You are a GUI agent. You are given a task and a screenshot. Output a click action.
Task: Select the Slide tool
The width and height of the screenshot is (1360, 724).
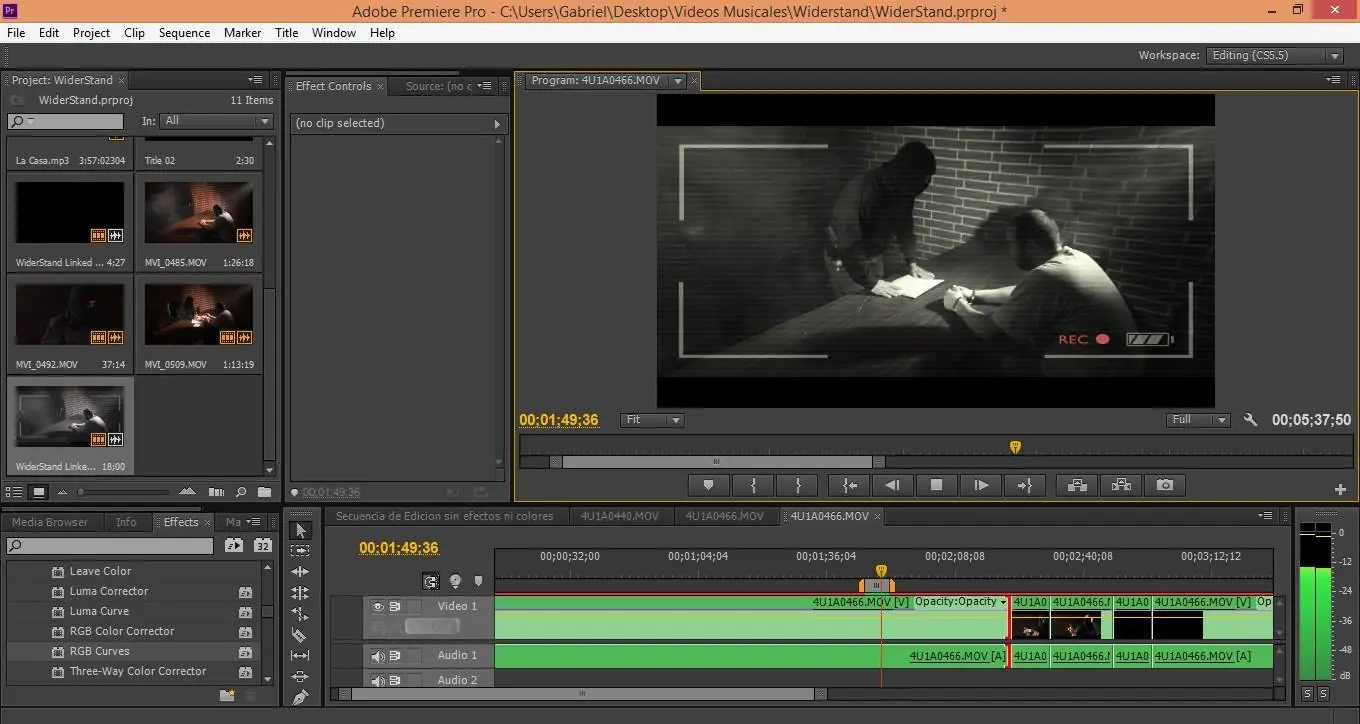pyautogui.click(x=301, y=677)
